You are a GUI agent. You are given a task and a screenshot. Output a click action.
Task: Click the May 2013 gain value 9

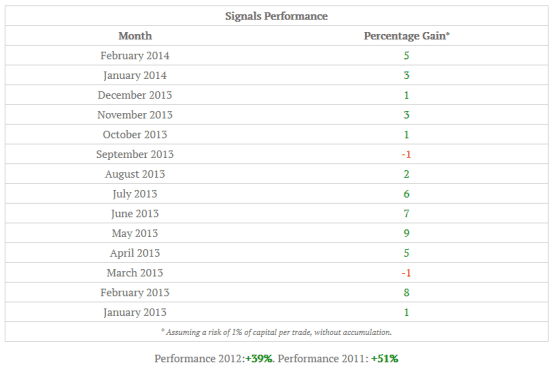click(x=406, y=233)
